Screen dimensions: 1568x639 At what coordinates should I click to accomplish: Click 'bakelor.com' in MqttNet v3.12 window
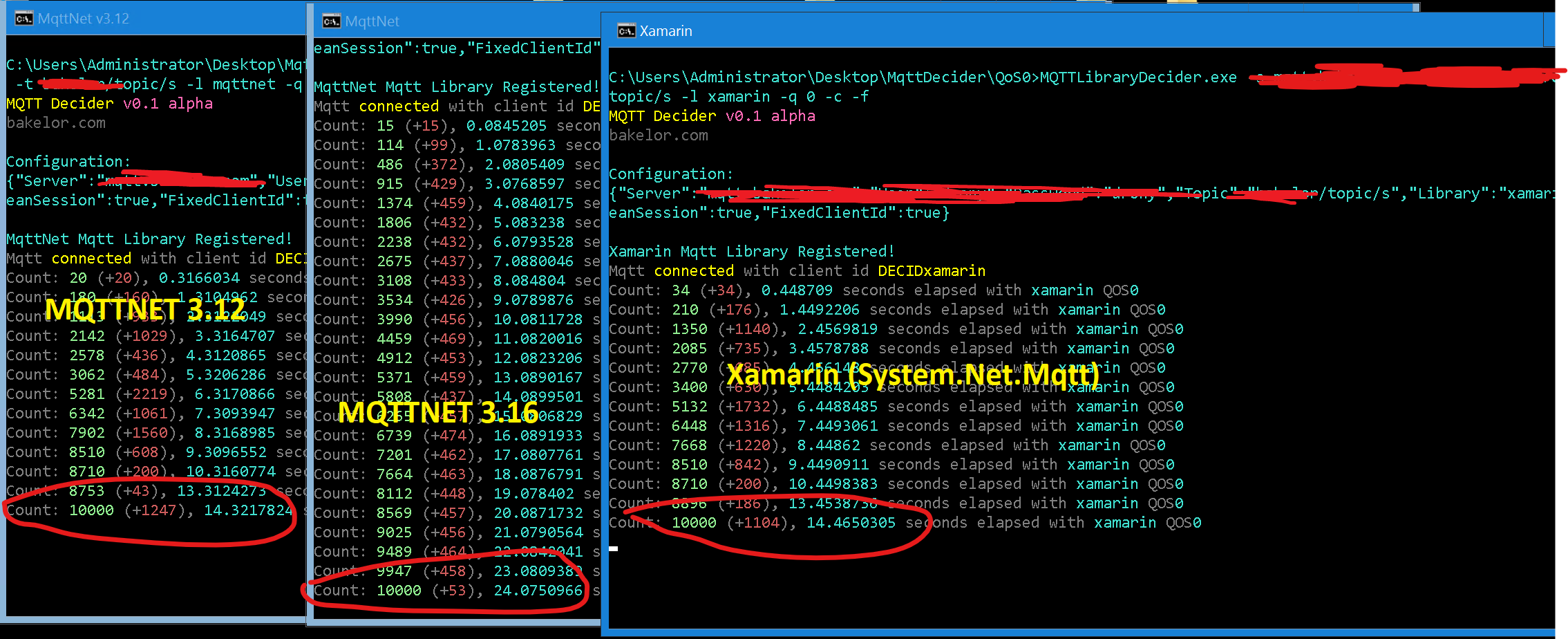(x=56, y=123)
